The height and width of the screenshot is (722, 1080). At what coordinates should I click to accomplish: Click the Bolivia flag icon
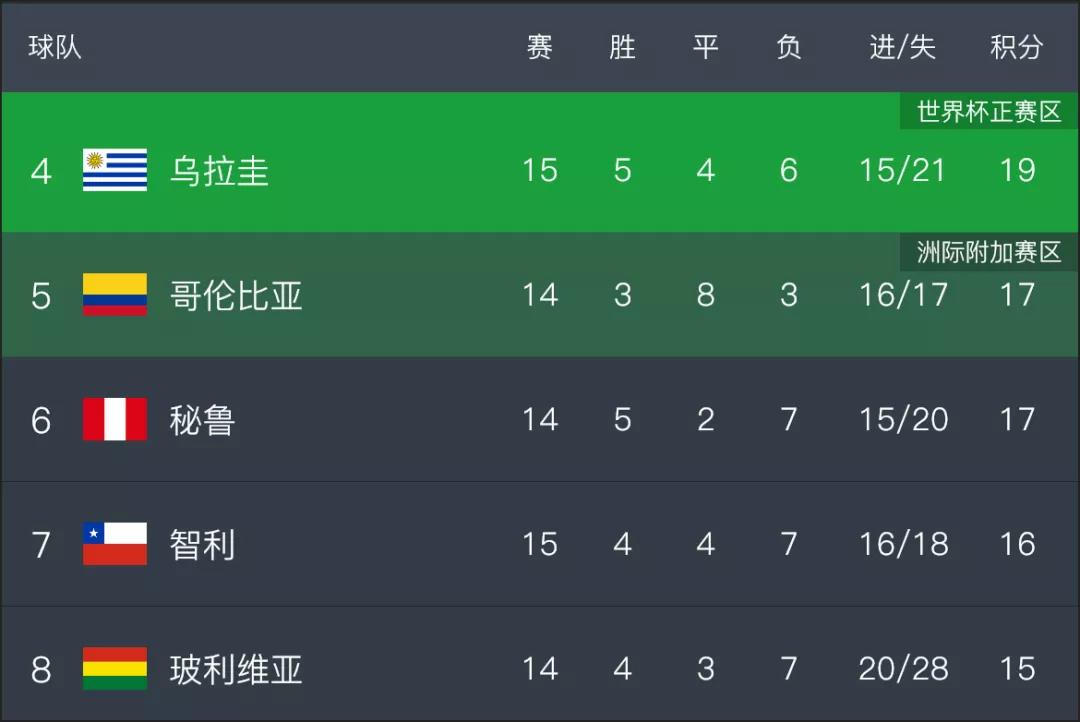pos(115,668)
